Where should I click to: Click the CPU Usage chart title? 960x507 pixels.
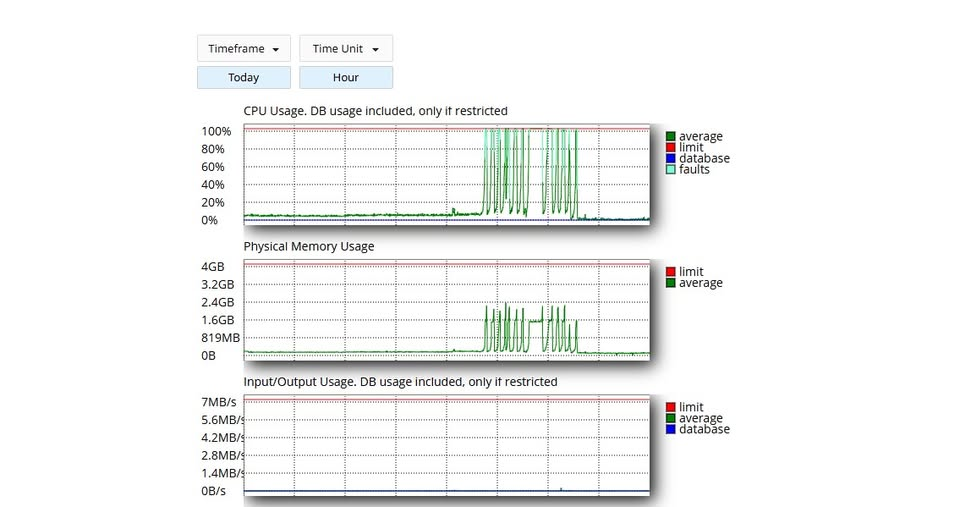pyautogui.click(x=375, y=111)
